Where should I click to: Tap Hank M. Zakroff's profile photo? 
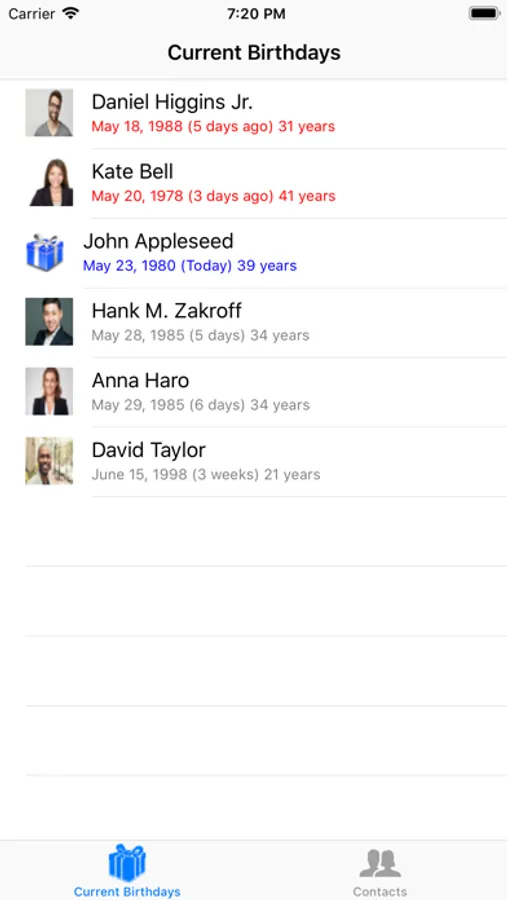(49, 321)
